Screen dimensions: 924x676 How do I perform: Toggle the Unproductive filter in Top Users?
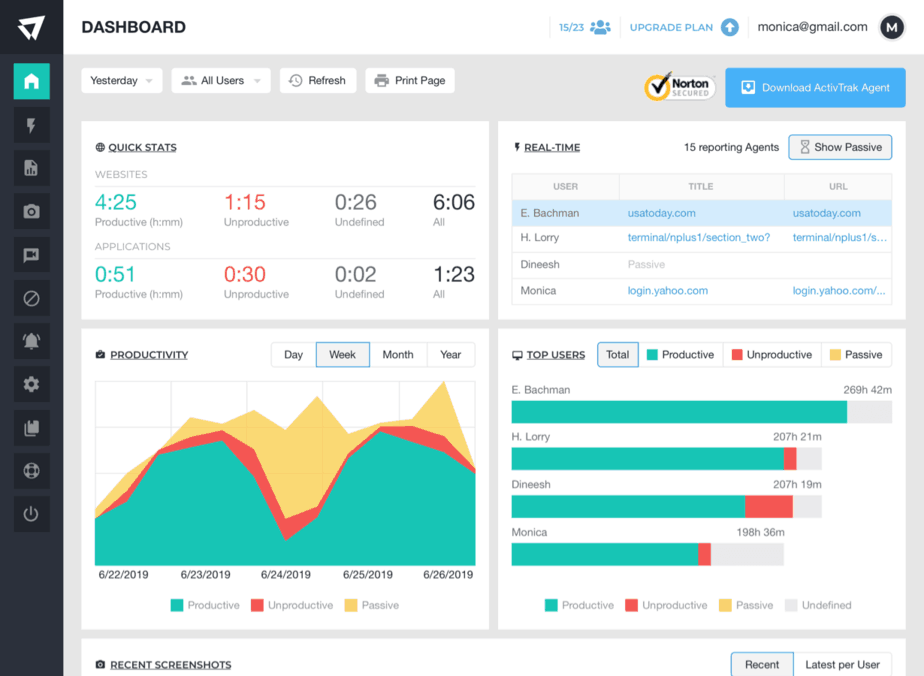773,355
